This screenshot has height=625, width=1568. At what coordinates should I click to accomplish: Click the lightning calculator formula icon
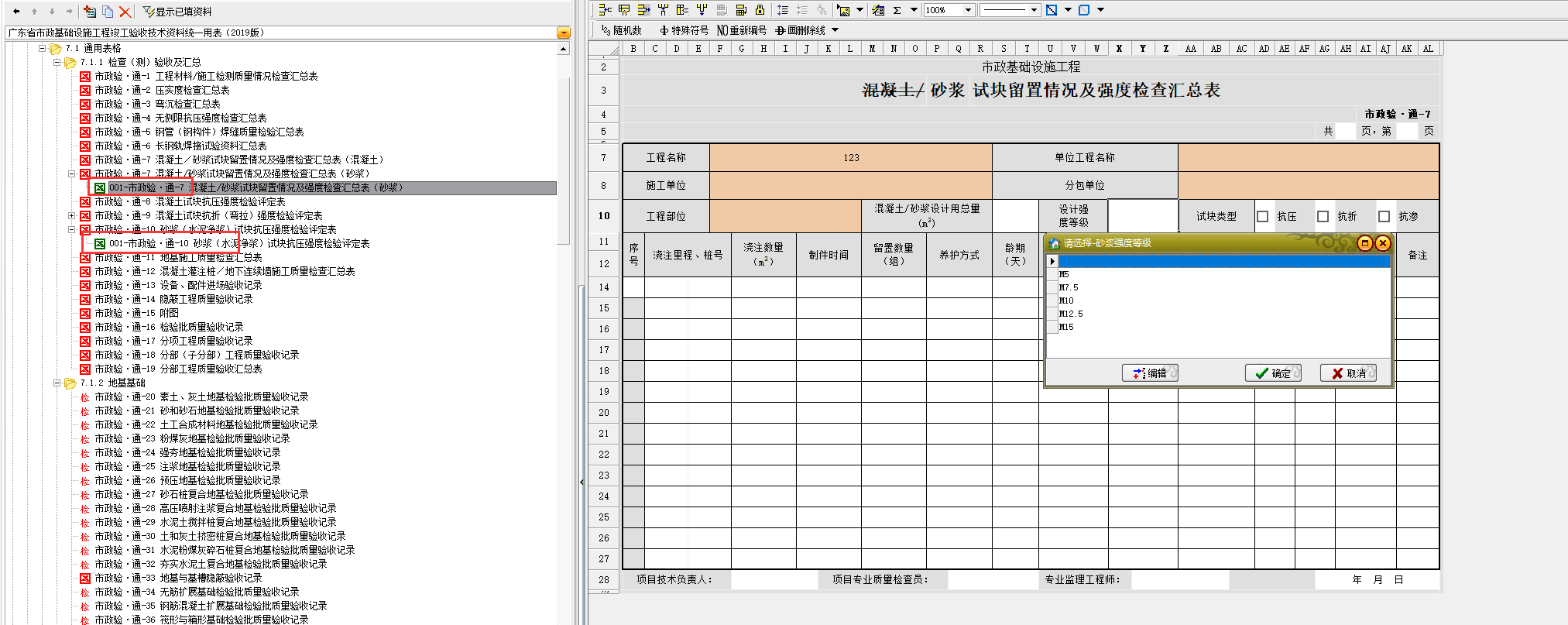click(878, 10)
